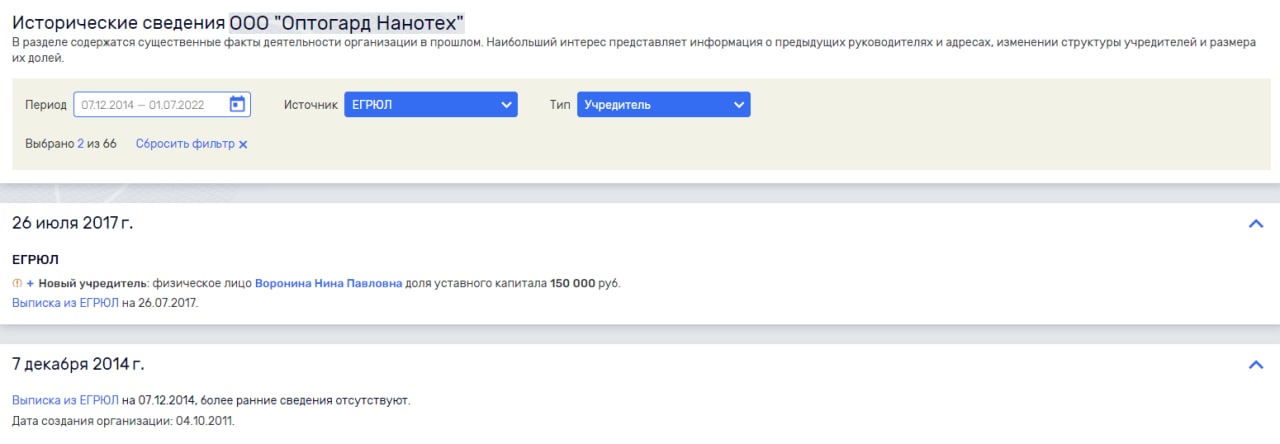The height and width of the screenshot is (444, 1280).
Task: Open Выписка из ЕГРЮЛ на 26.07.2017
Action: pyautogui.click(x=65, y=302)
